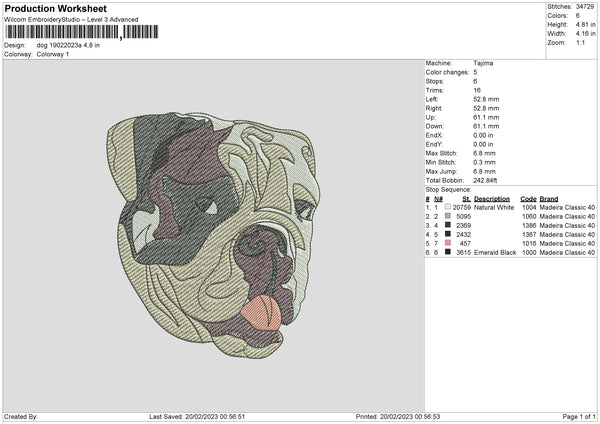Click the 'Printed' timestamp
Screen dimensions: 600x424
pyautogui.click(x=398, y=417)
